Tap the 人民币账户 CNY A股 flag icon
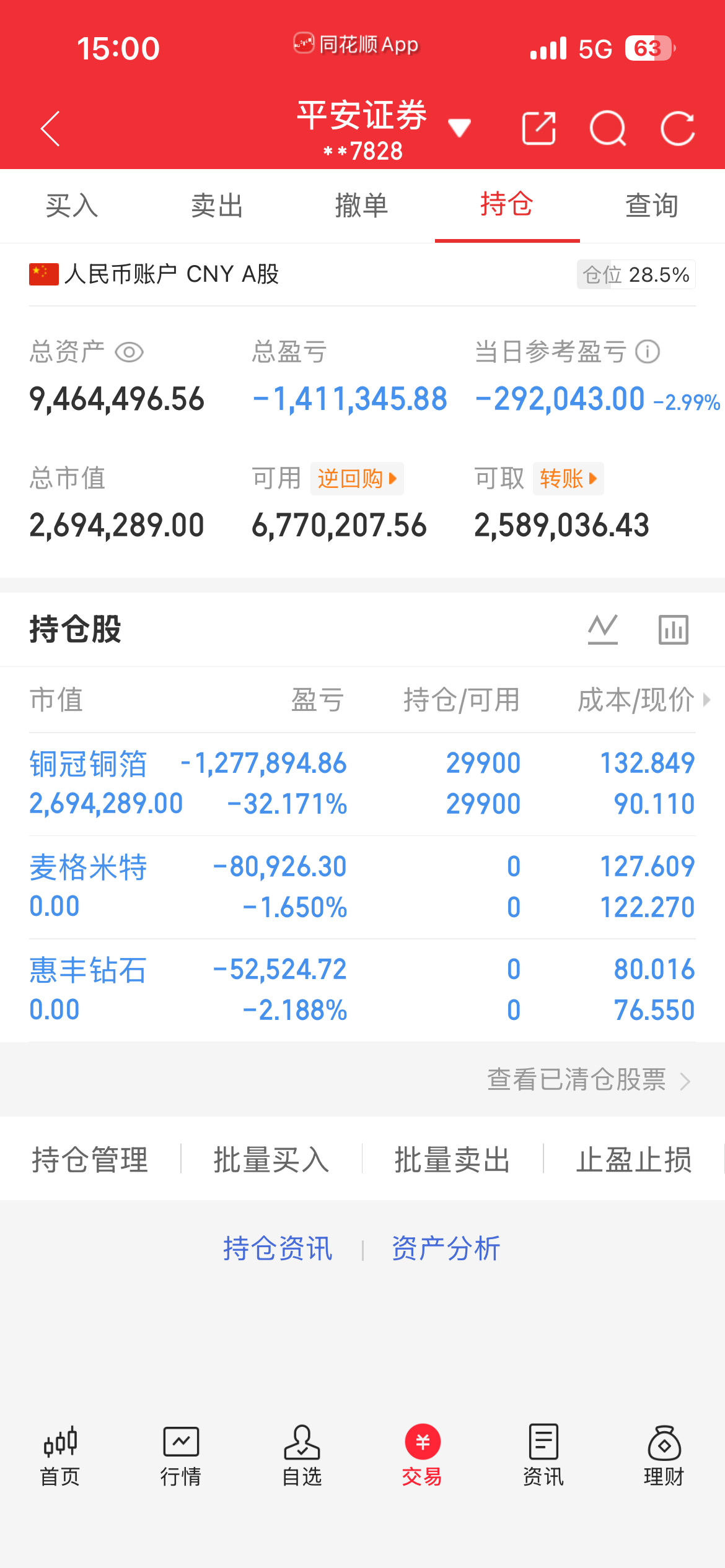Viewport: 725px width, 1568px height. point(44,274)
